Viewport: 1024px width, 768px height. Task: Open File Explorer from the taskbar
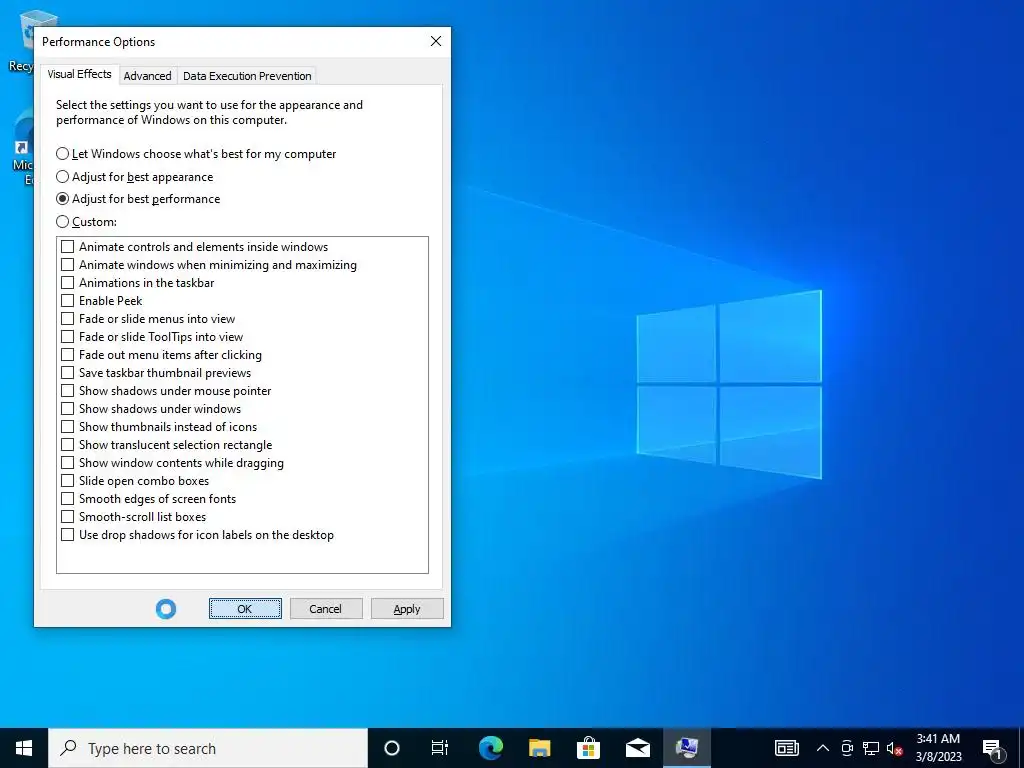[539, 748]
